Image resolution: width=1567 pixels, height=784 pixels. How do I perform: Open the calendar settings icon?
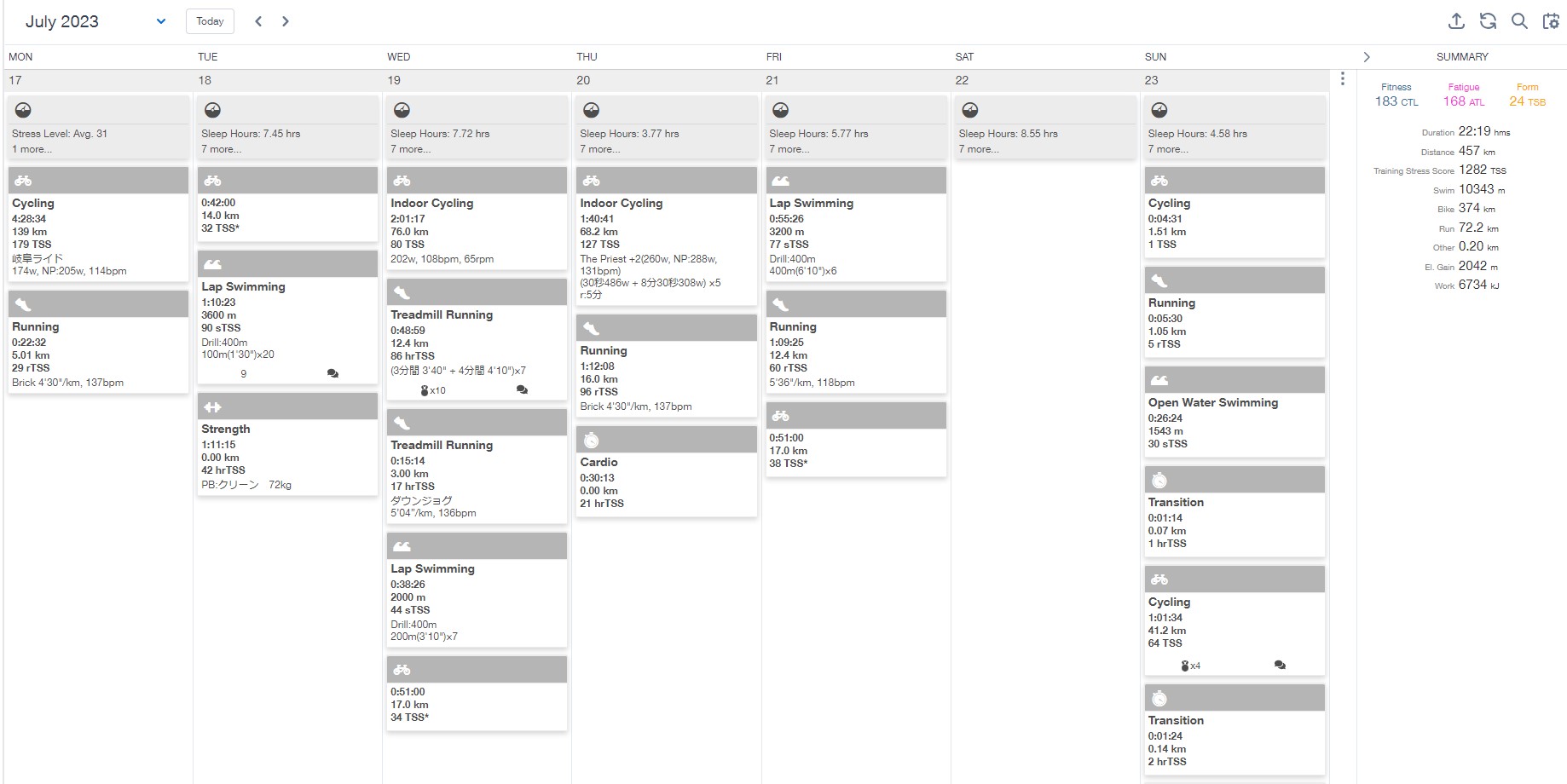[x=1551, y=21]
